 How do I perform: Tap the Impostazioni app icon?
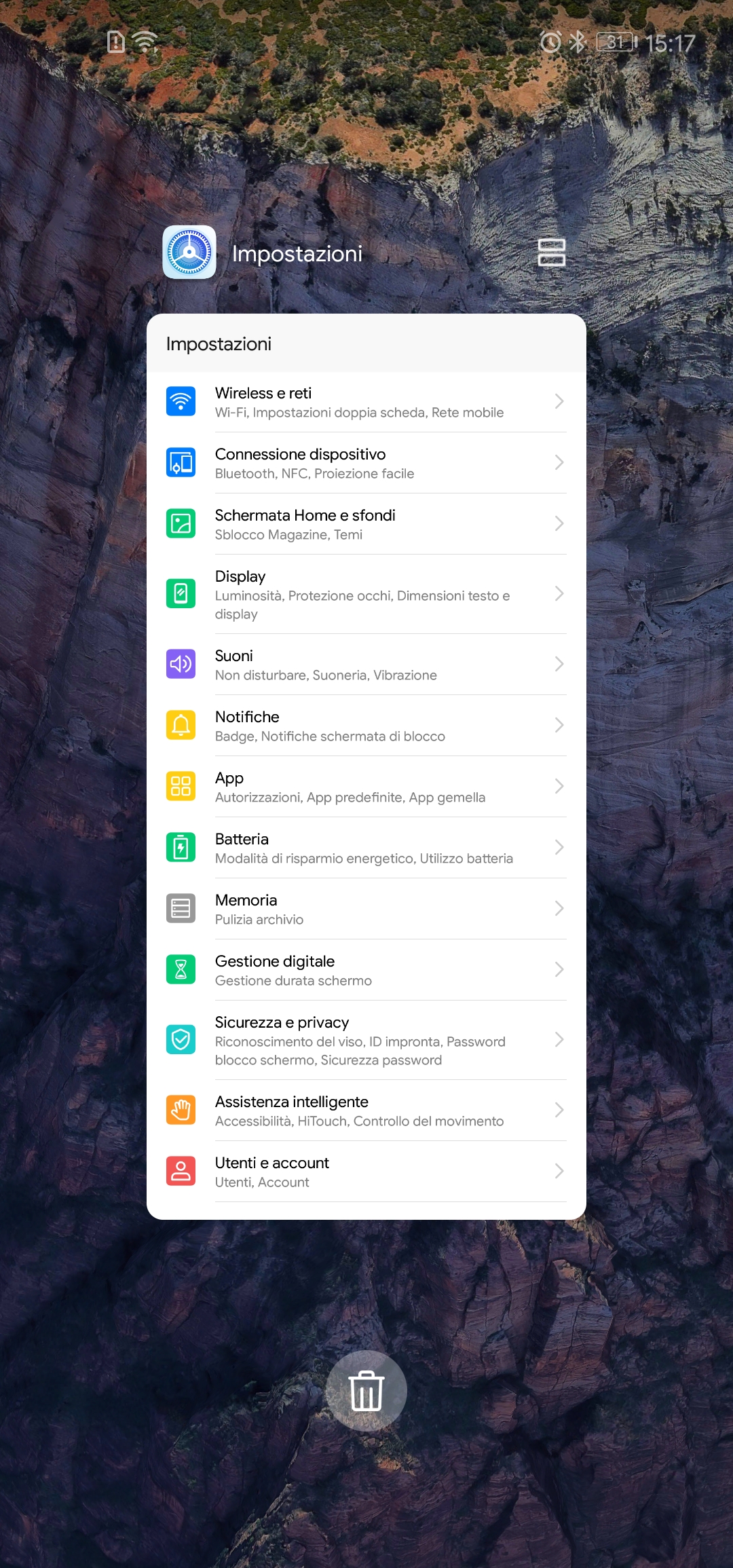pos(189,253)
